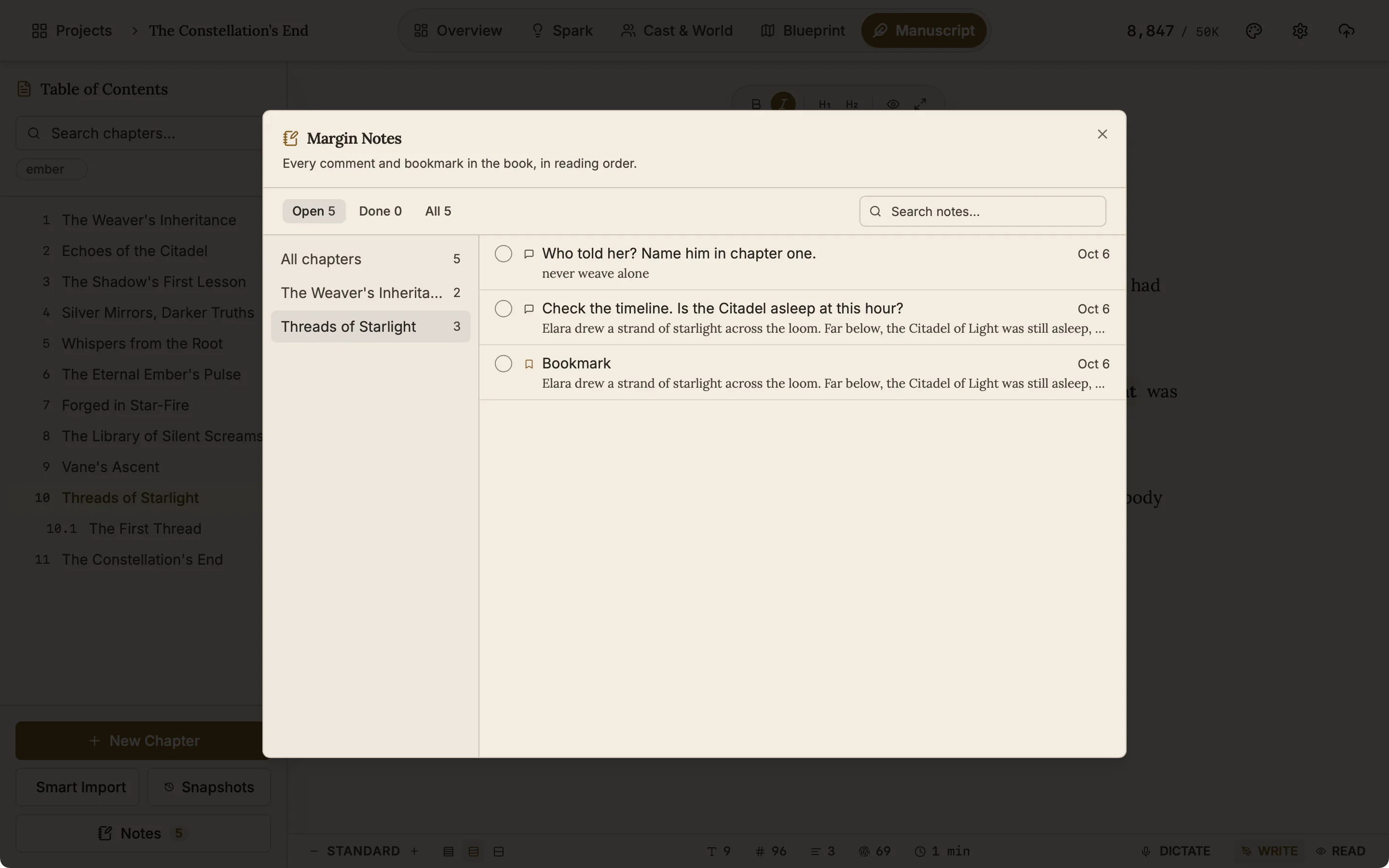Click comment icon on 'Who told her?' note
This screenshot has width=1389, height=868.
click(x=529, y=254)
